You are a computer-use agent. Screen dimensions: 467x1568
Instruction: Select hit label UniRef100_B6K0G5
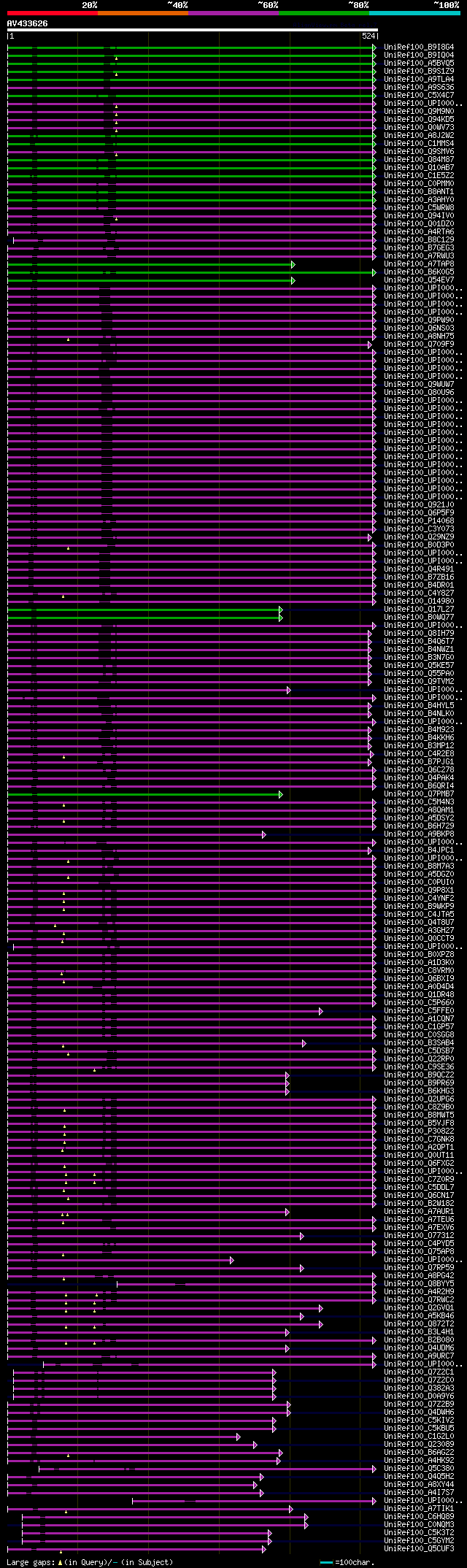coord(419,272)
